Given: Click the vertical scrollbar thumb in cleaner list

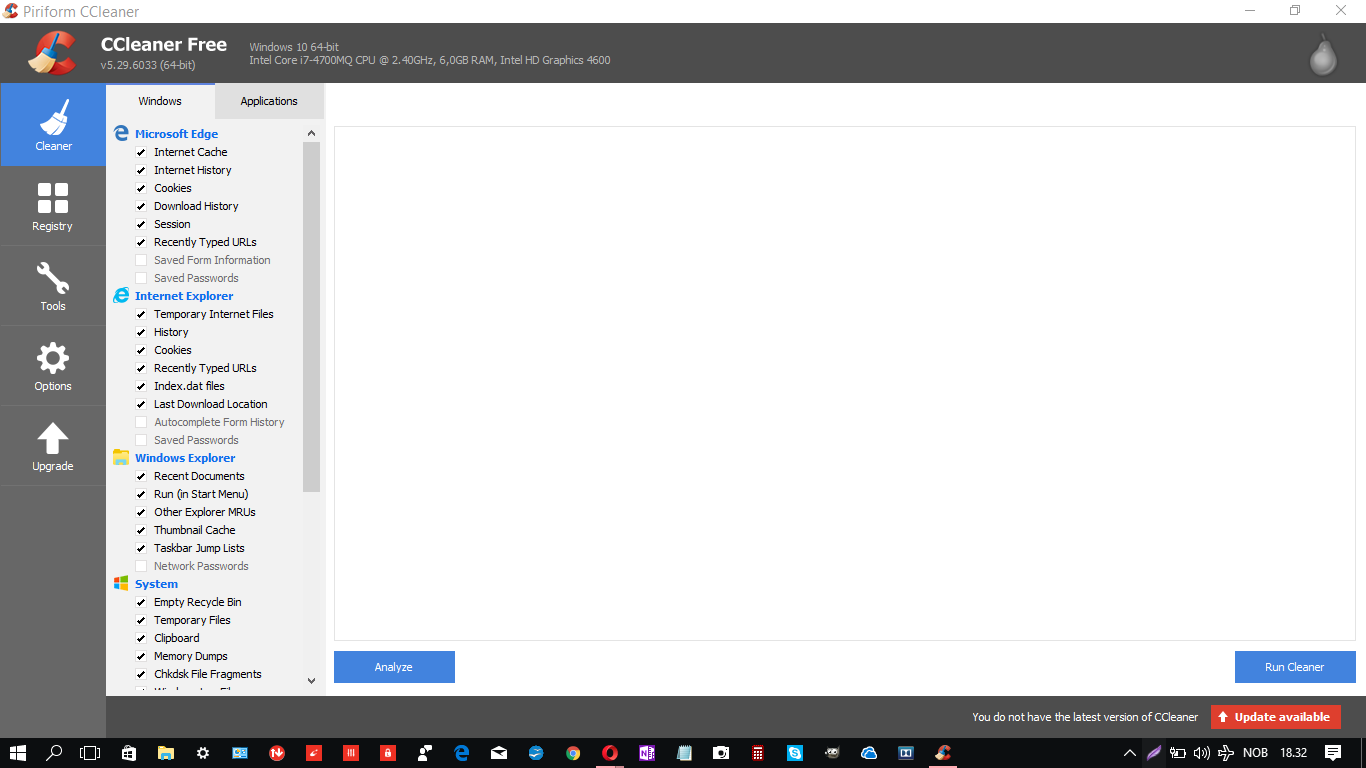Looking at the screenshot, I should (x=311, y=317).
